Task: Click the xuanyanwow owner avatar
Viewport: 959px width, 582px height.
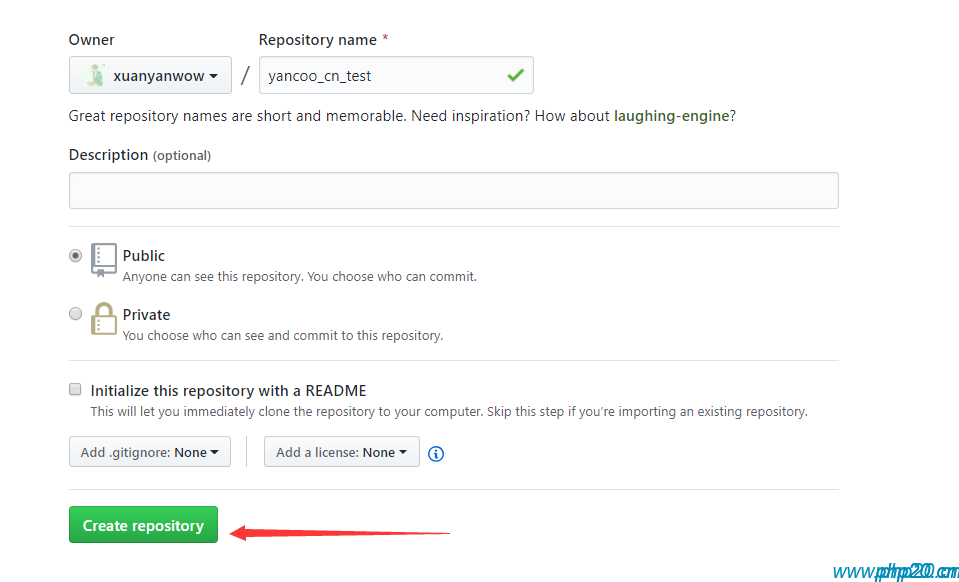Action: tap(95, 76)
